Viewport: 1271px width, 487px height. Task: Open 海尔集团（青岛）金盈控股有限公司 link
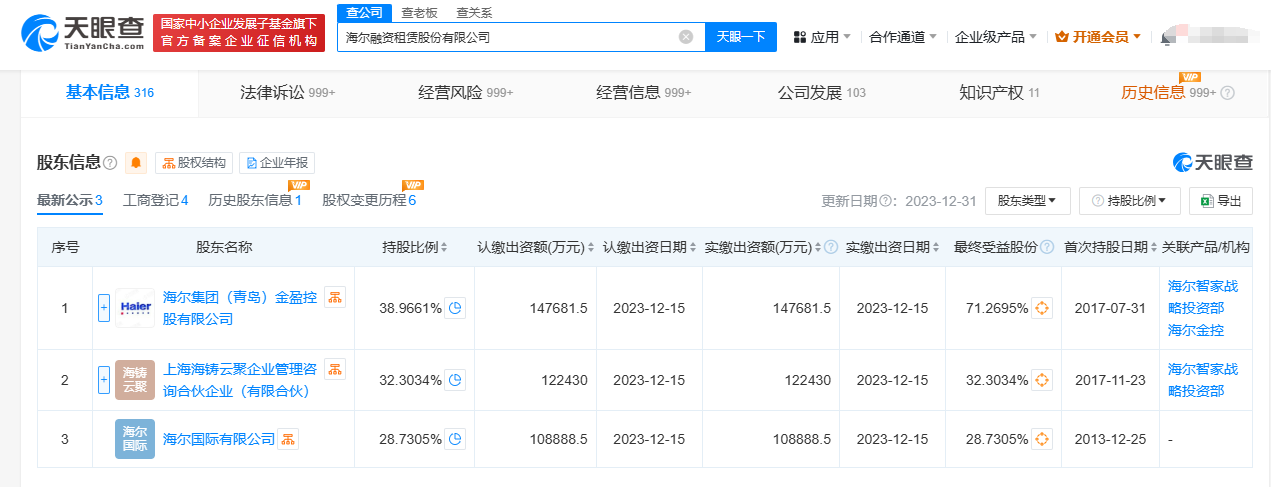click(240, 308)
